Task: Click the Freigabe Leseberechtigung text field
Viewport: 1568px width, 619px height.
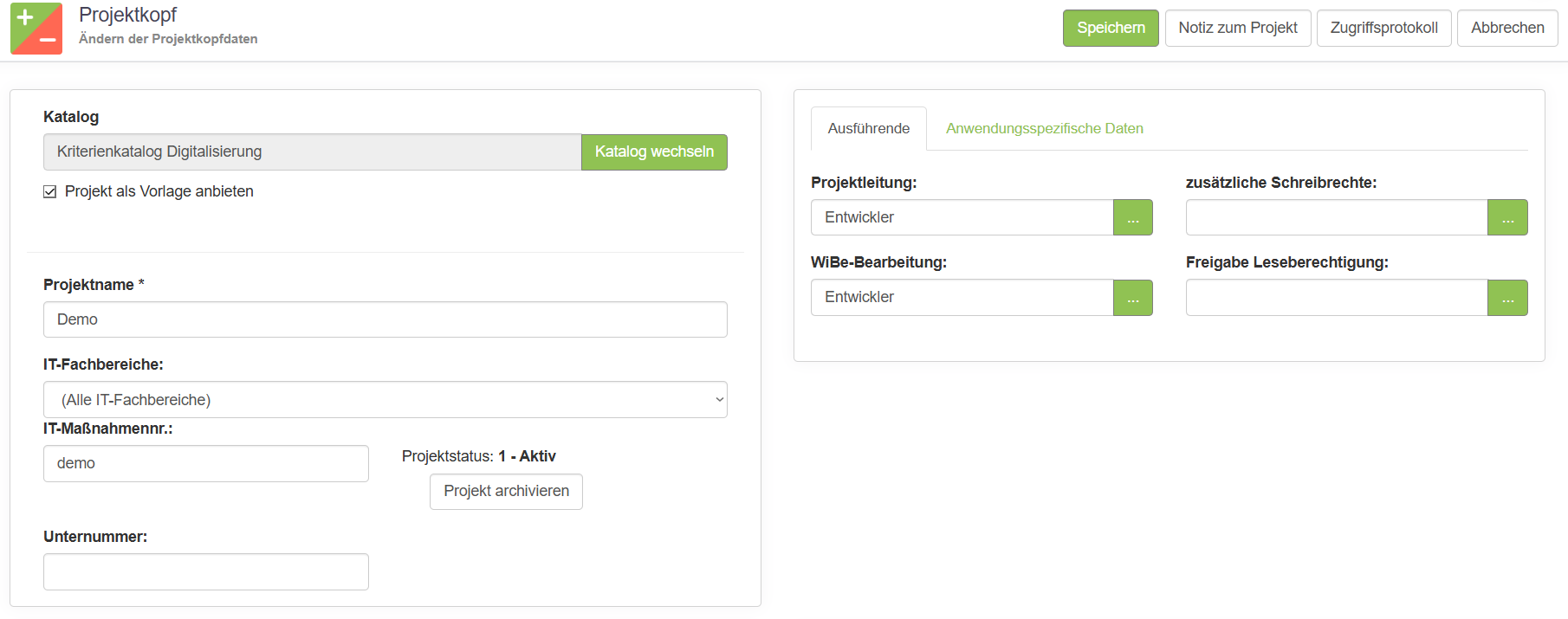Action: click(x=1336, y=298)
